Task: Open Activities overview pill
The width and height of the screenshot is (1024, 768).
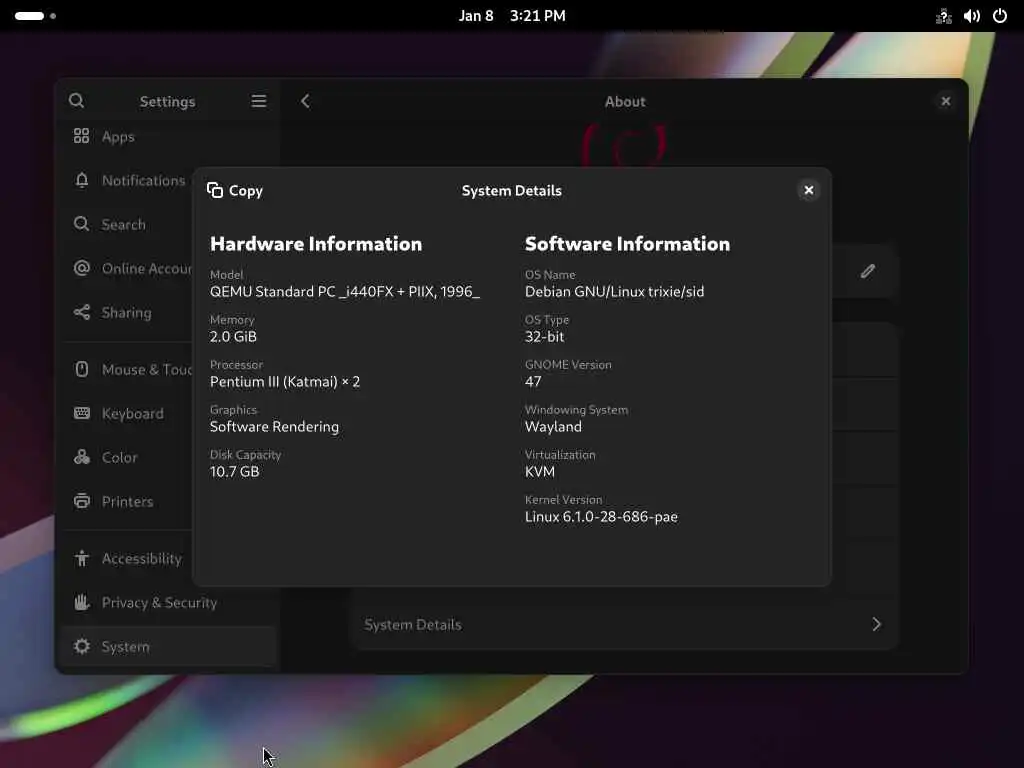Action: click(35, 16)
